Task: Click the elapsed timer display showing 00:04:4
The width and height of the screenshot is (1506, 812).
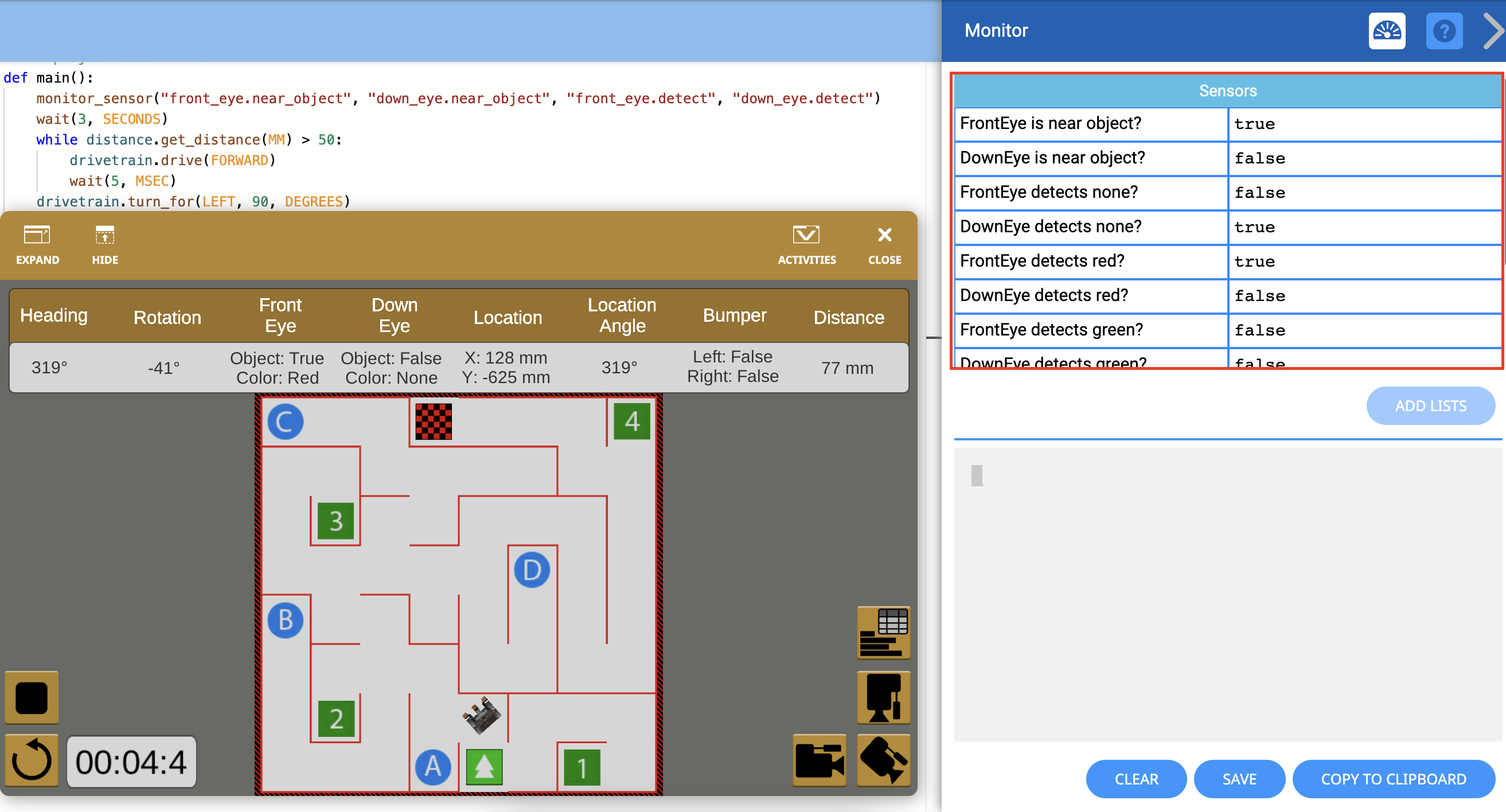Action: pos(131,761)
